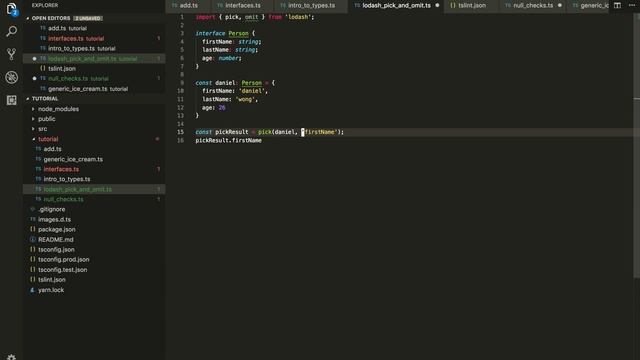Switch to the null_checks.ts tab

pyautogui.click(x=533, y=5)
